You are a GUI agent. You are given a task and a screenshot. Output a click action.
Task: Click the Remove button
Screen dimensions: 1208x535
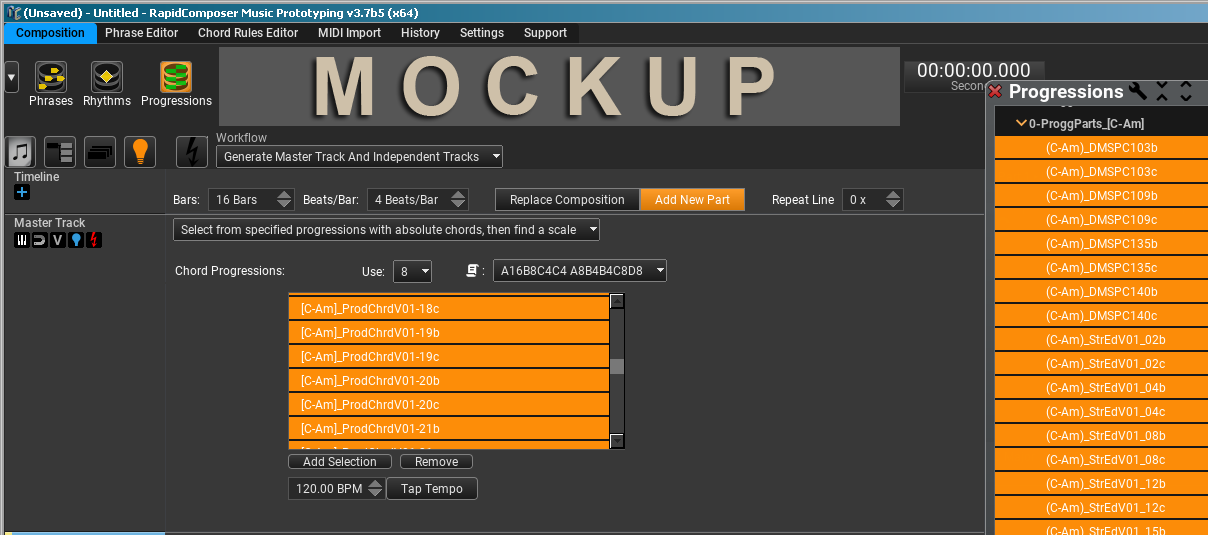click(436, 462)
